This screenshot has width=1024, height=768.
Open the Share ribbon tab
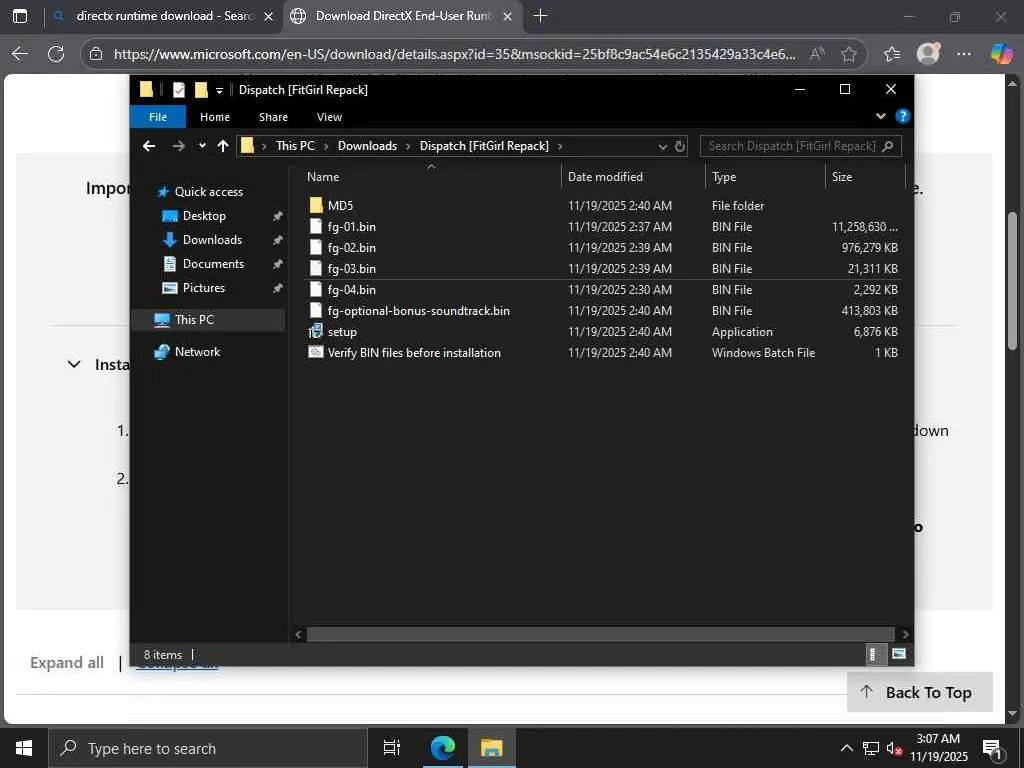click(x=273, y=117)
